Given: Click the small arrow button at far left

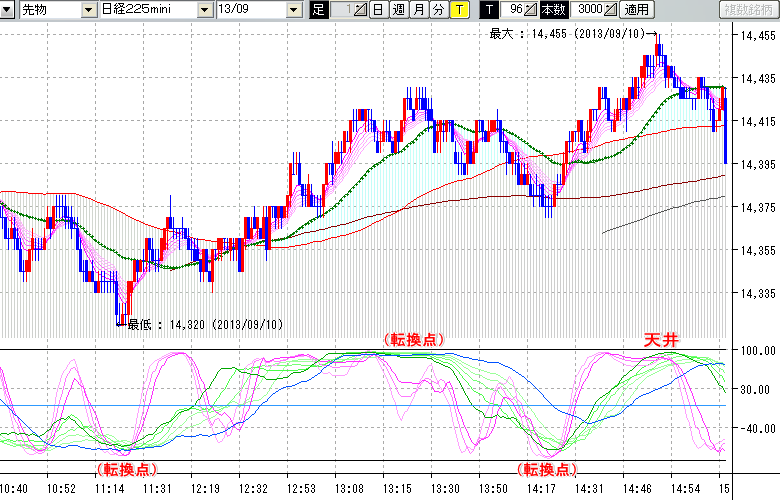Looking at the screenshot, I should pos(8,10).
